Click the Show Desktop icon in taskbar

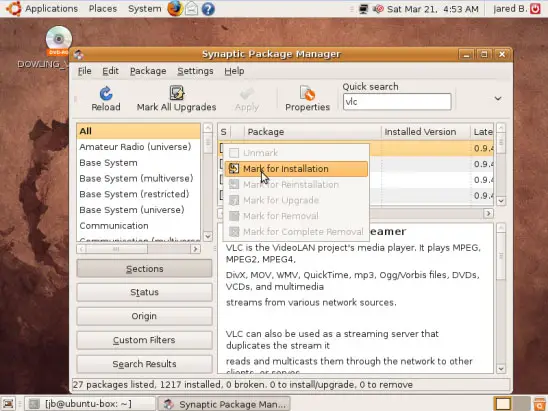click(8, 404)
